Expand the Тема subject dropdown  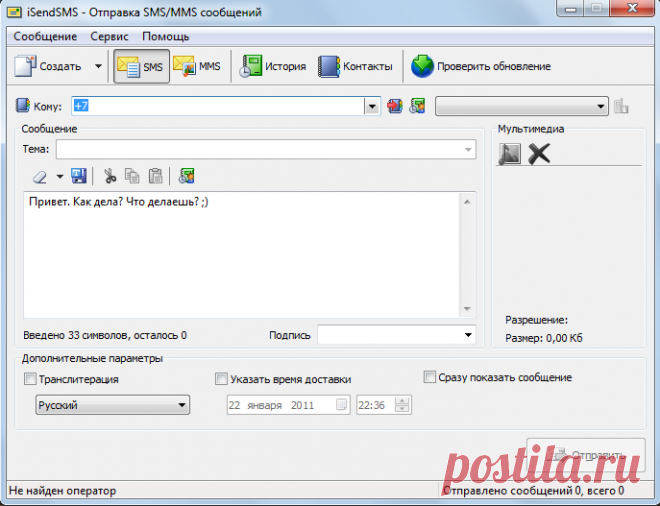pos(468,149)
